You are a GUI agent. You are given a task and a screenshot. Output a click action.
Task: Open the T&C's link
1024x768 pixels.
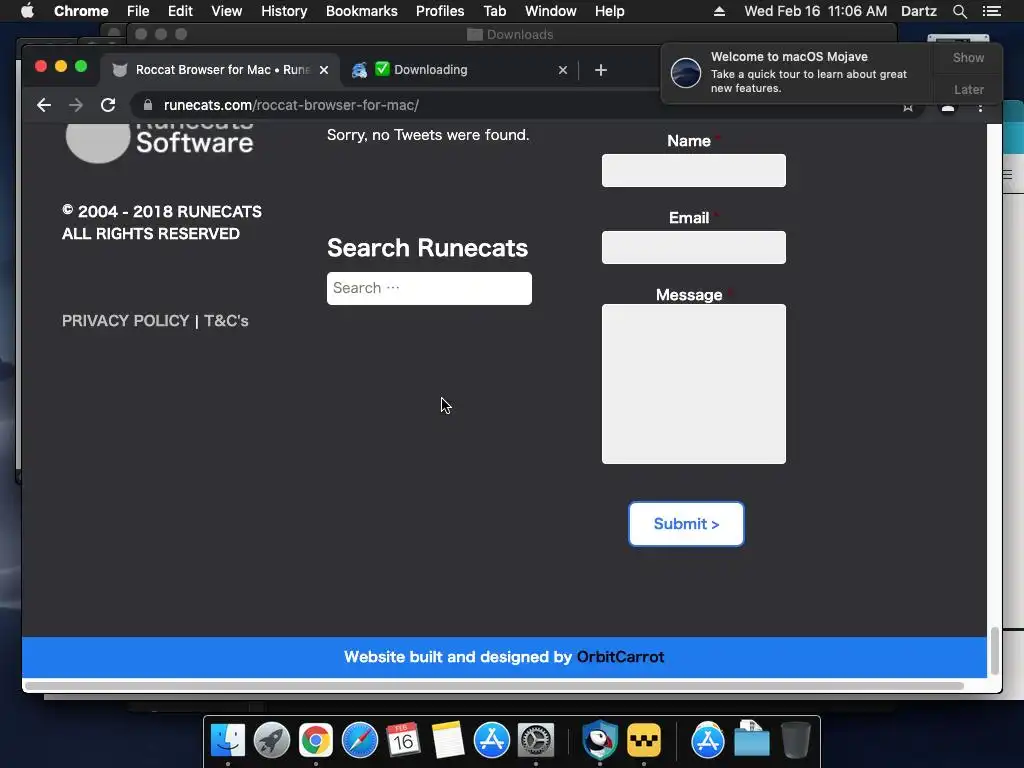(226, 321)
